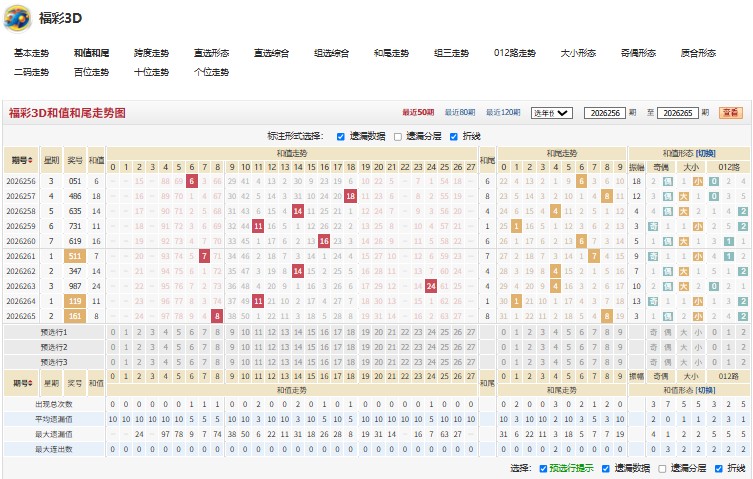Click period number 2026262
This screenshot has height=479, width=753.
[21, 271]
